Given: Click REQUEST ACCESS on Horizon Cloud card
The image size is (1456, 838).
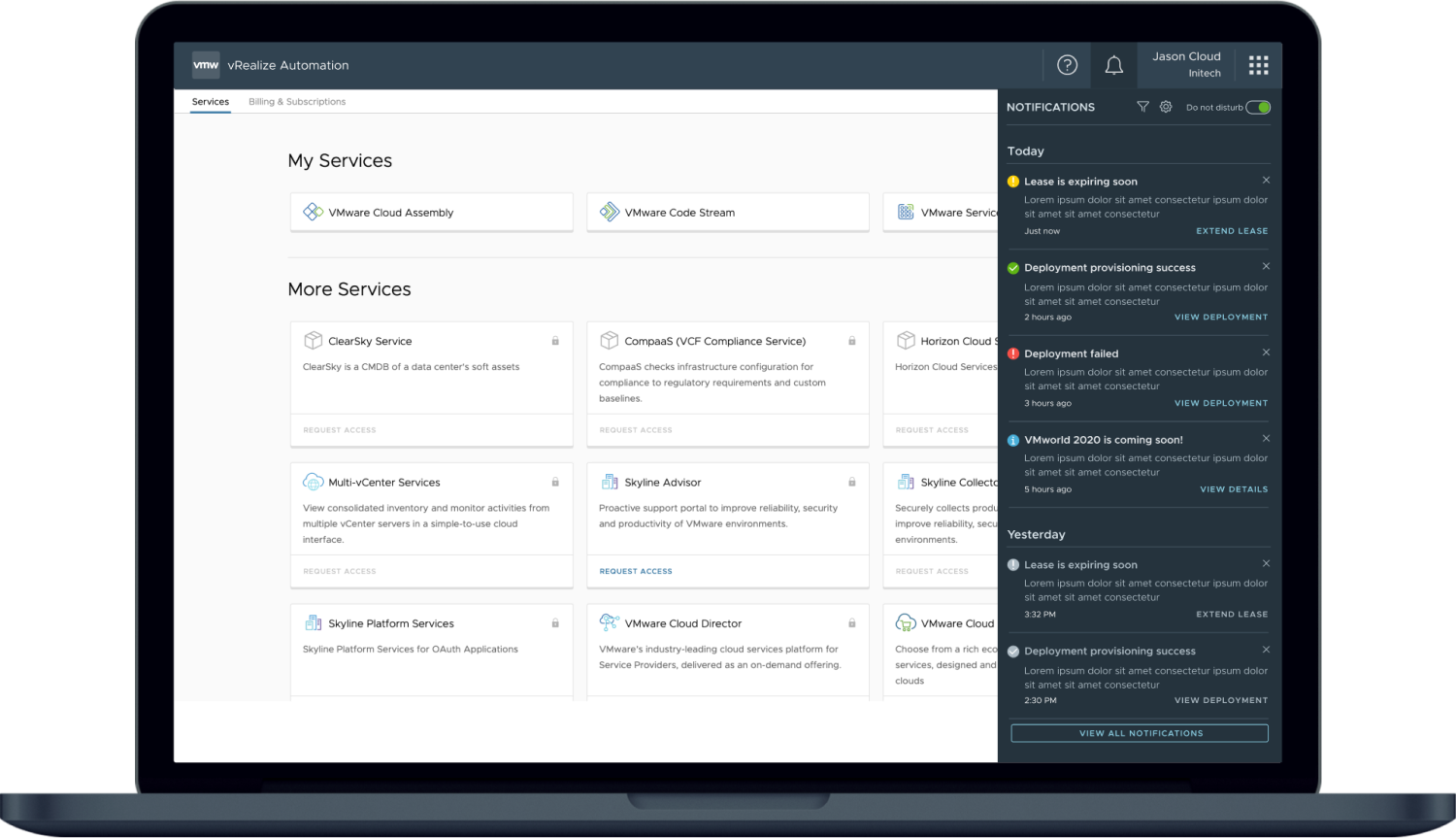Looking at the screenshot, I should 932,430.
